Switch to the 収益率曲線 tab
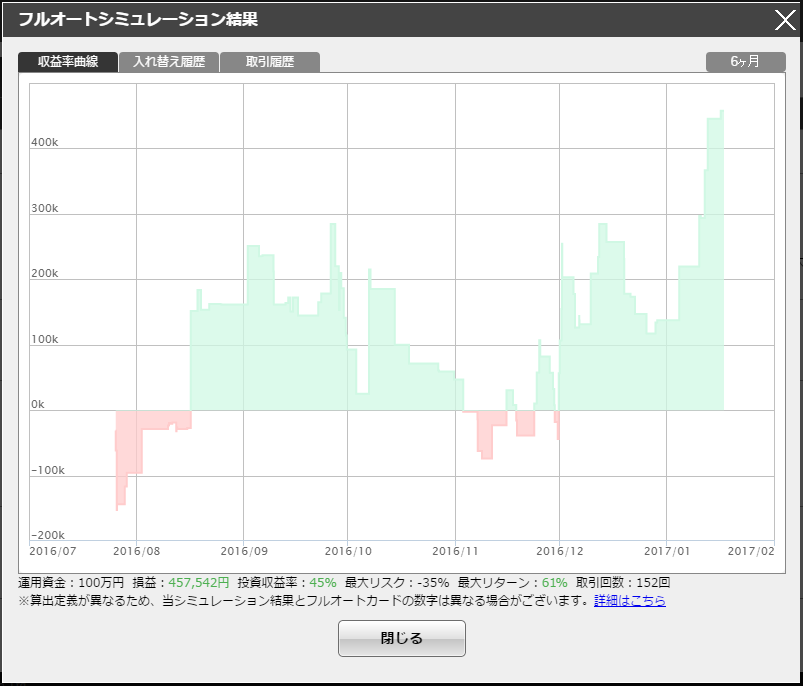Viewport: 803px width, 686px height. [68, 62]
